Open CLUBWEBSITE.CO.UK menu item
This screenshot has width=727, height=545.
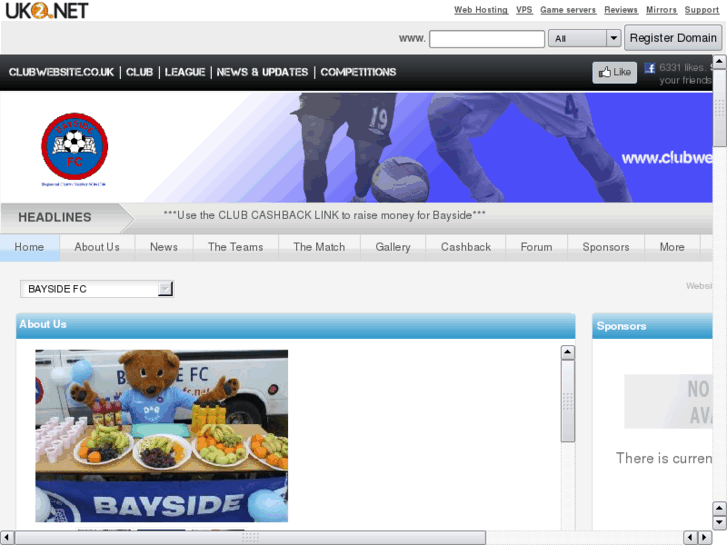tap(61, 72)
